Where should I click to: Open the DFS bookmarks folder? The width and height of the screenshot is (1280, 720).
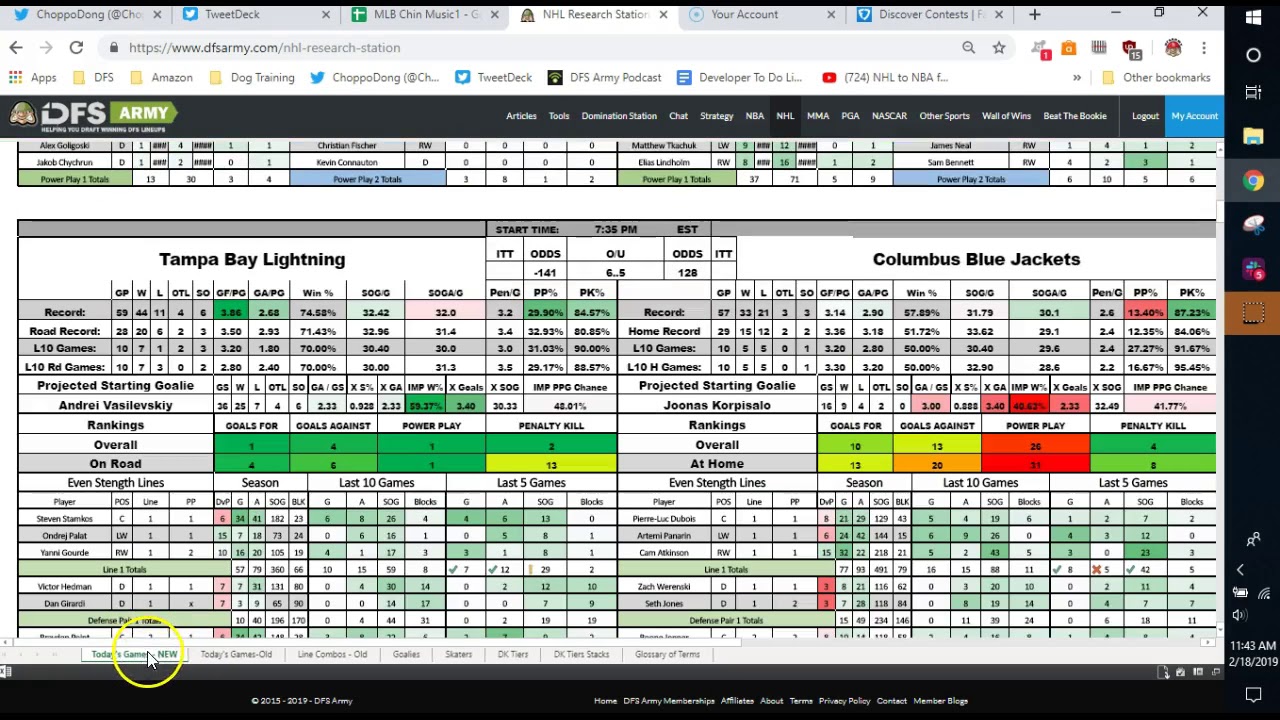(x=92, y=77)
